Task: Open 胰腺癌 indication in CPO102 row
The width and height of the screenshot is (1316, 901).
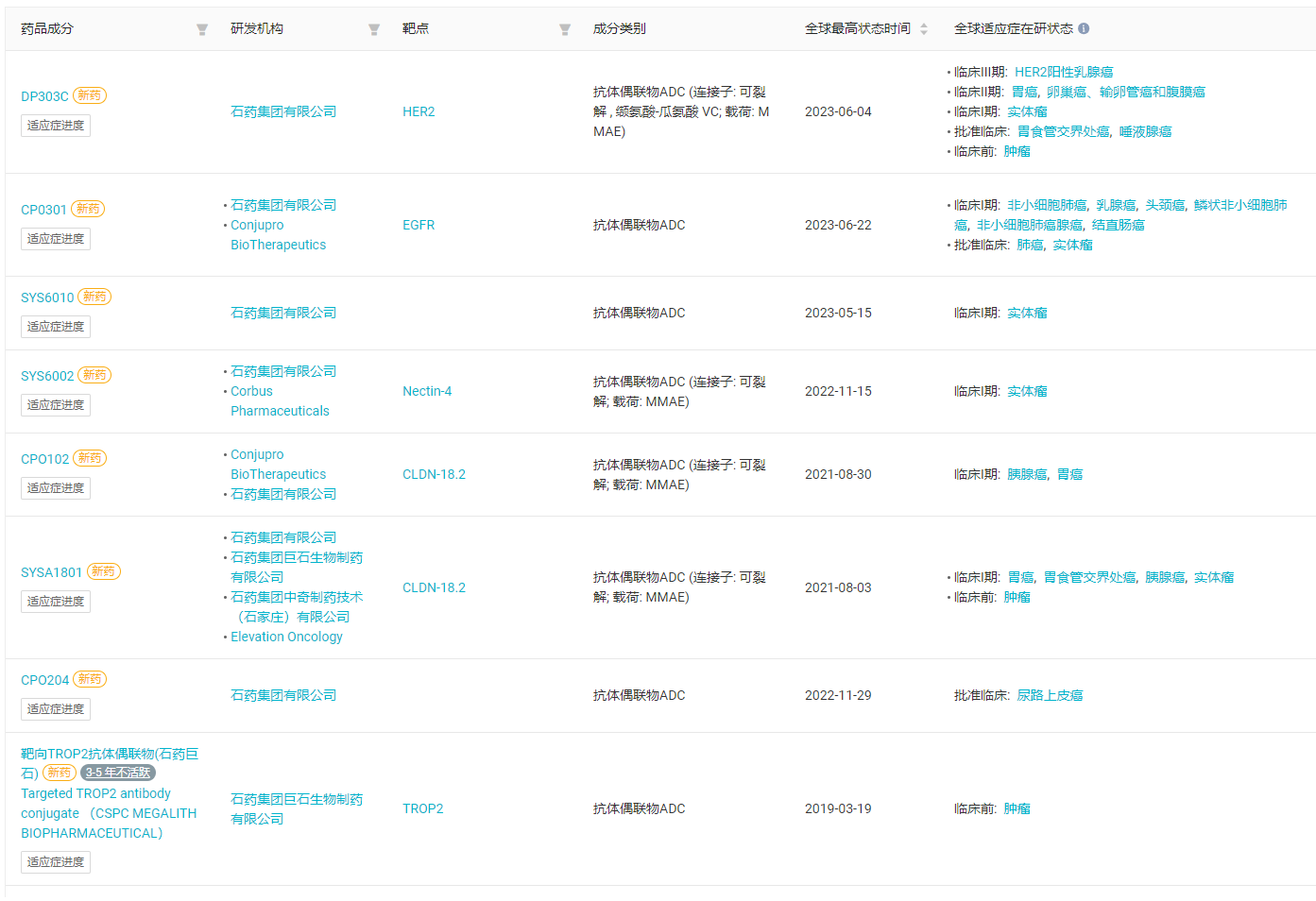Action: pos(1027,474)
